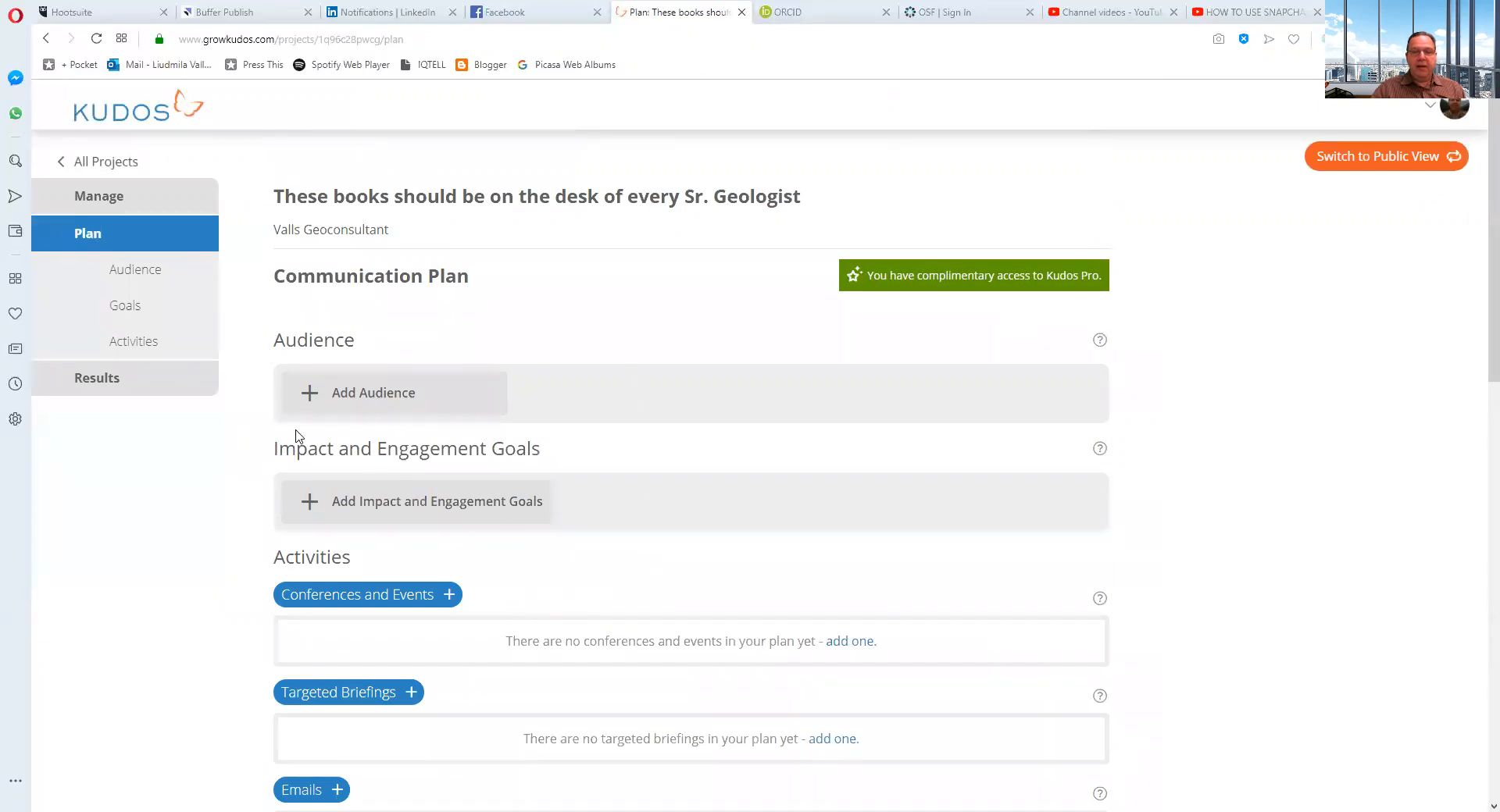This screenshot has height=812, width=1500.
Task: Reload the current page
Action: [96, 38]
